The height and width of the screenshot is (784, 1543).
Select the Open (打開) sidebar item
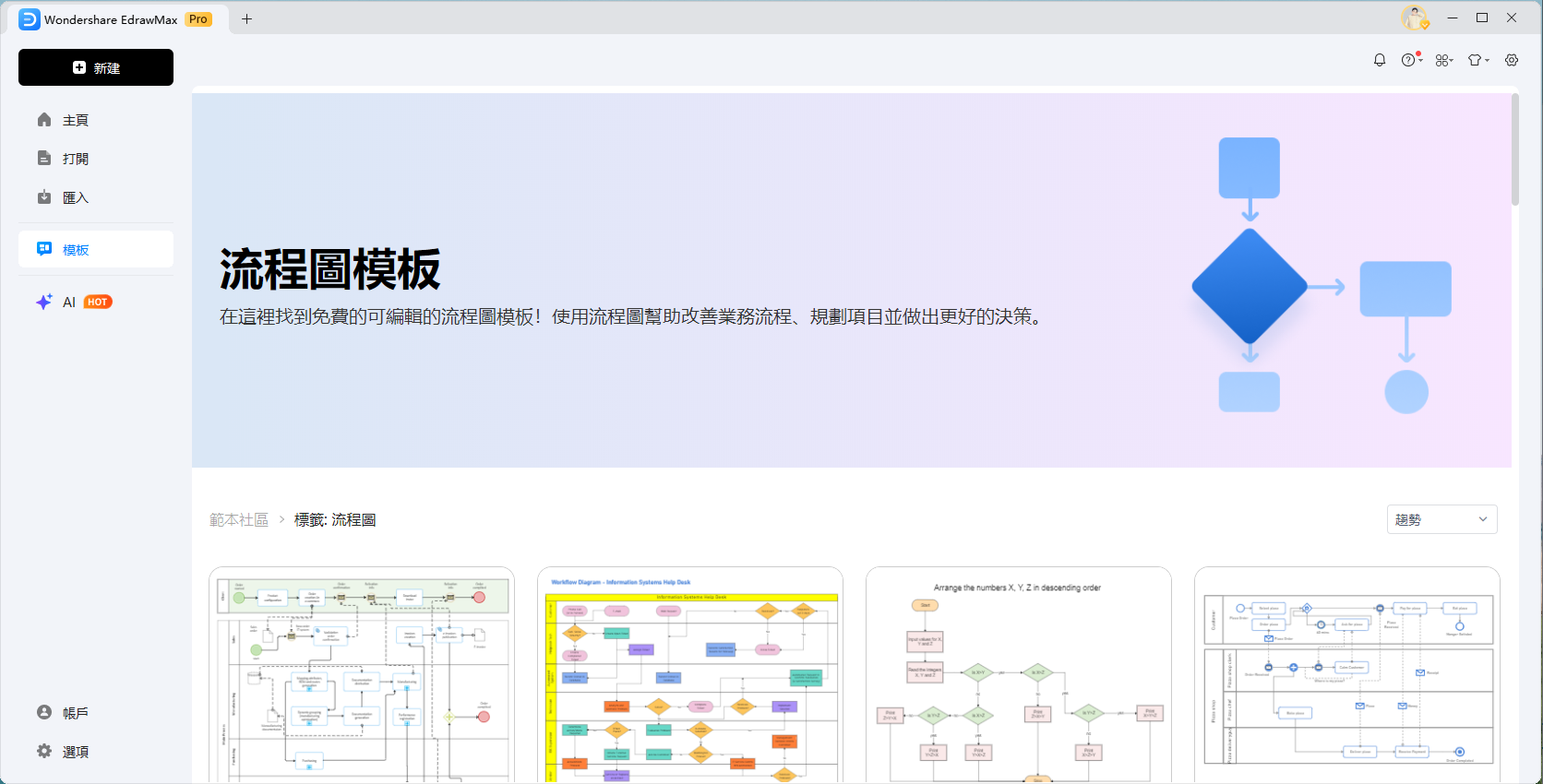pyautogui.click(x=96, y=159)
